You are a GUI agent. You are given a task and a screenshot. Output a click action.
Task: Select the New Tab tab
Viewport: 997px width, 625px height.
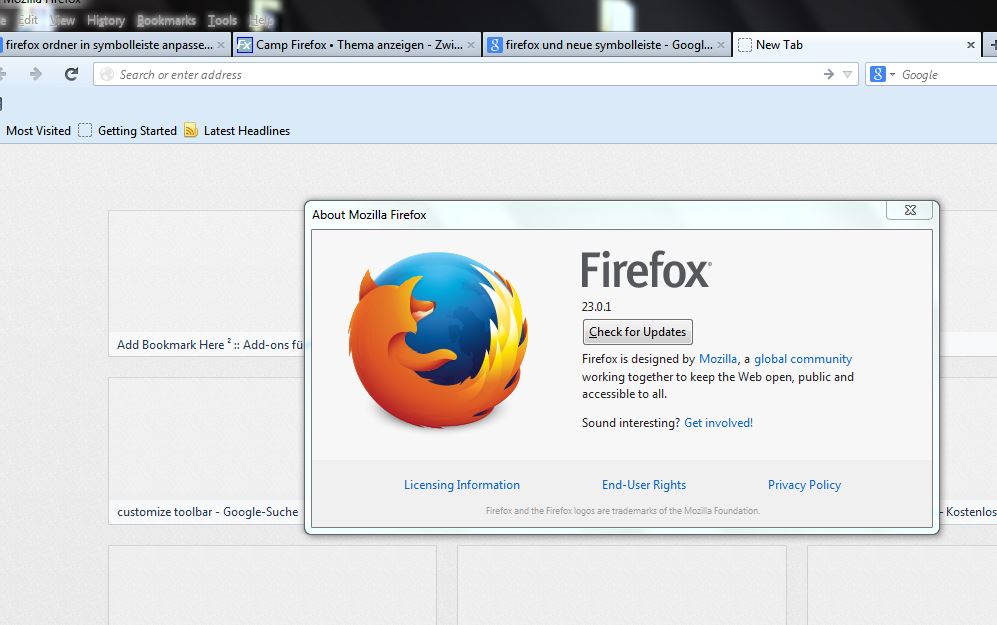click(856, 45)
